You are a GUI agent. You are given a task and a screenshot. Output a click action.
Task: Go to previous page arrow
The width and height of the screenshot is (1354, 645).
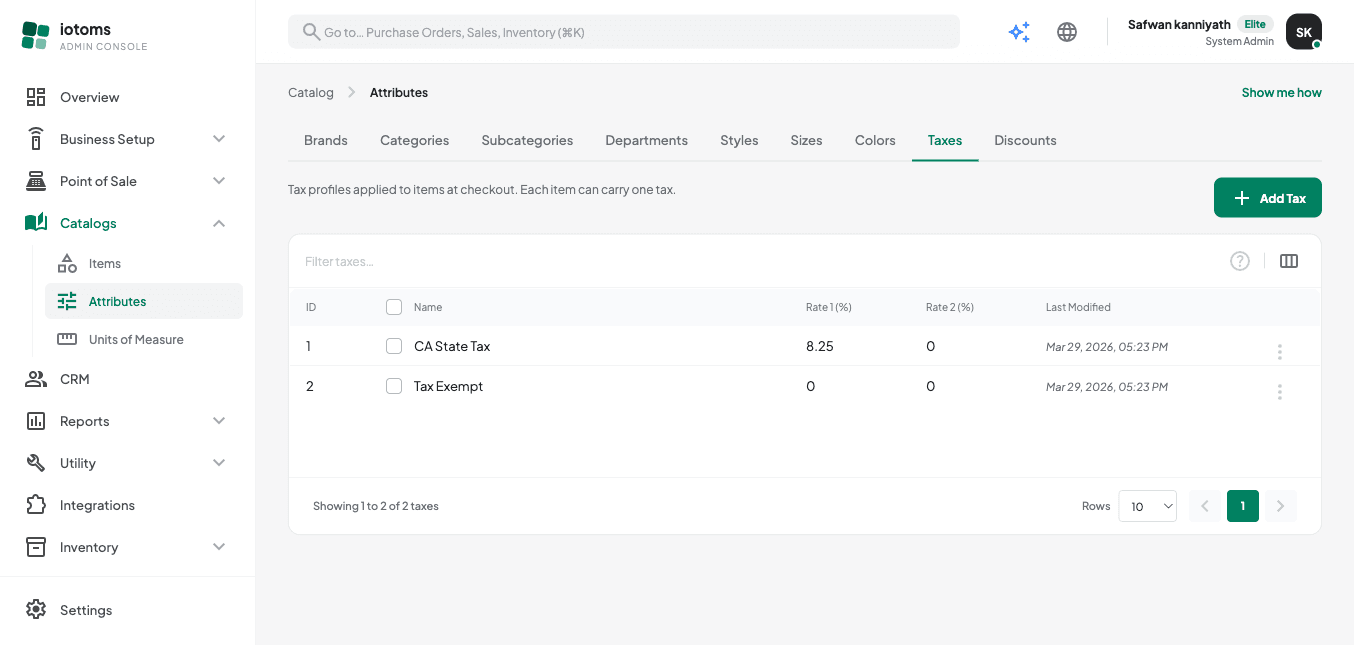(x=1205, y=506)
